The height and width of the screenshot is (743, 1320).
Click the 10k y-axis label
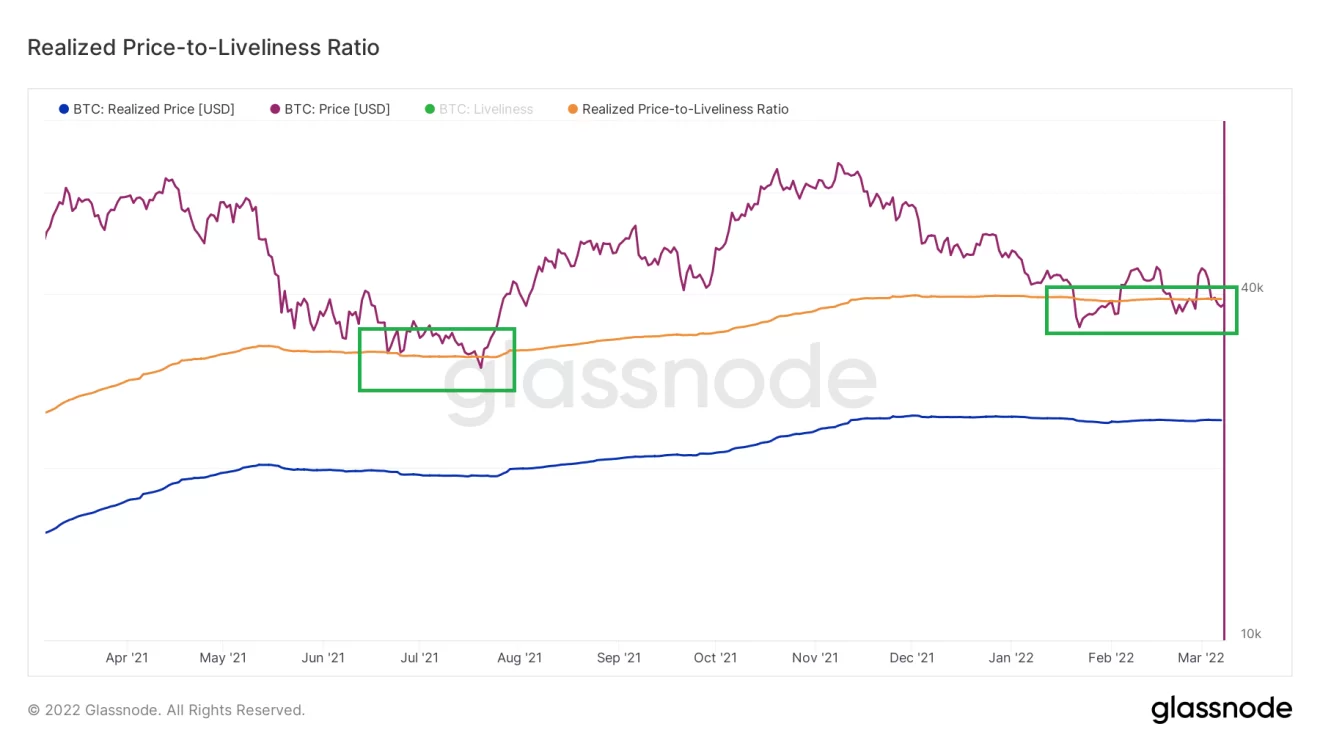click(1251, 634)
